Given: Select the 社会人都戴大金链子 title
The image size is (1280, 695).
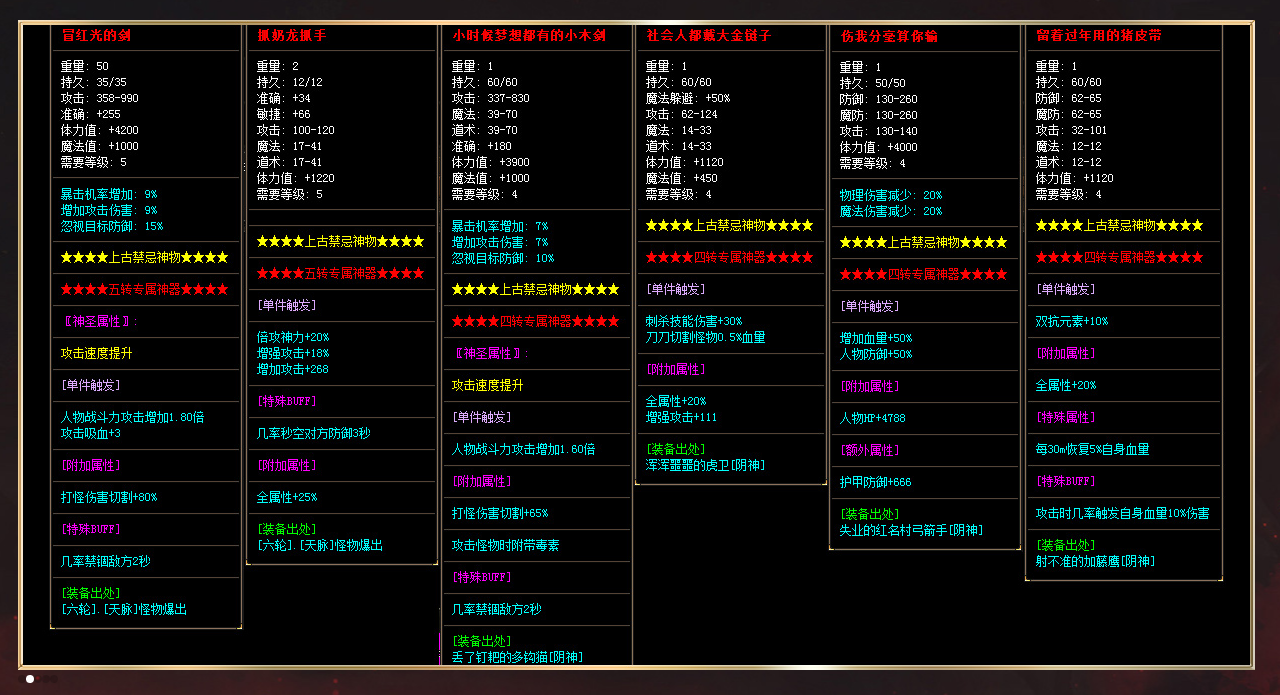Looking at the screenshot, I should point(708,36).
